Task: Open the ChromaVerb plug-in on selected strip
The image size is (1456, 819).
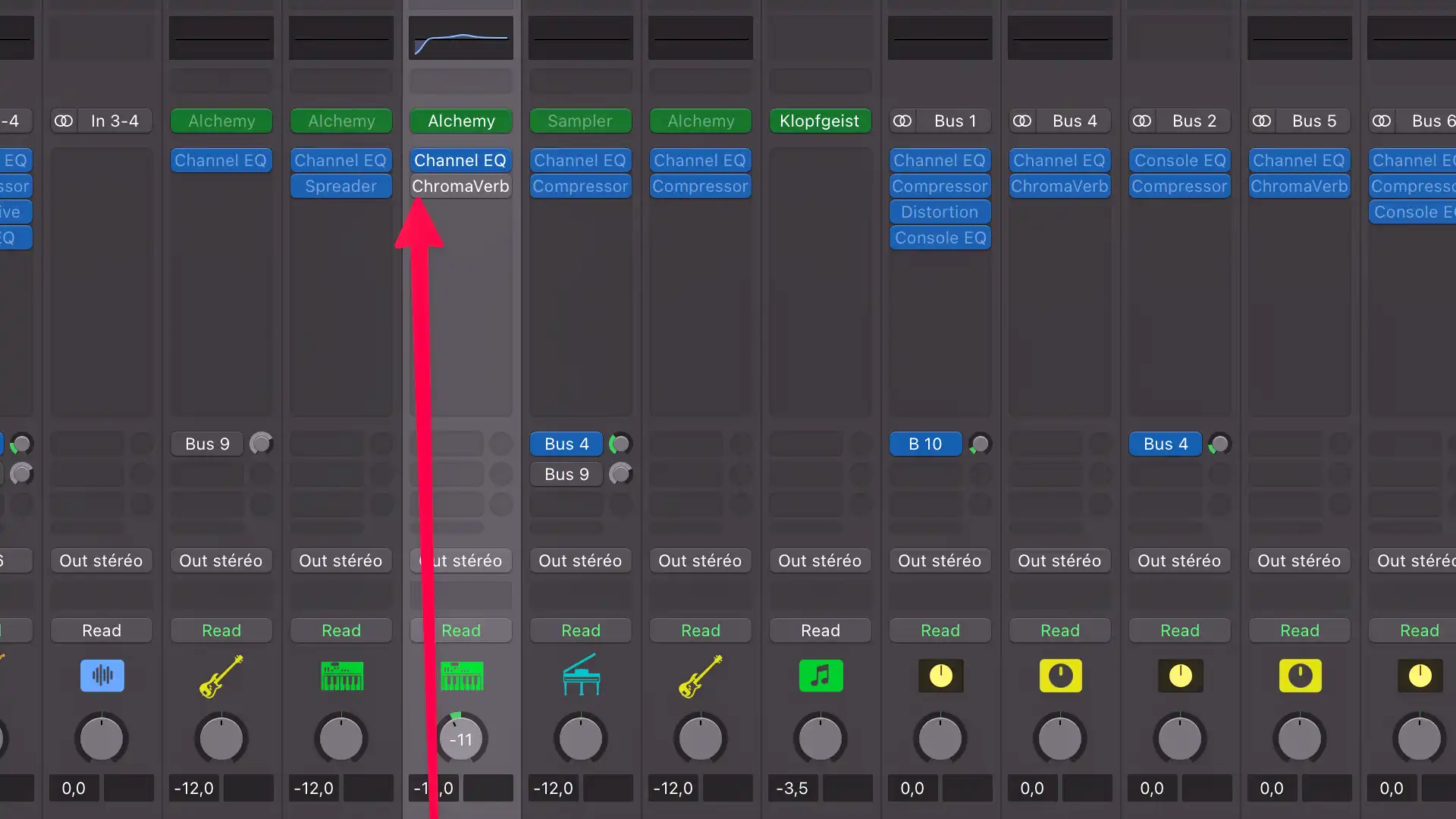Action: 461,186
